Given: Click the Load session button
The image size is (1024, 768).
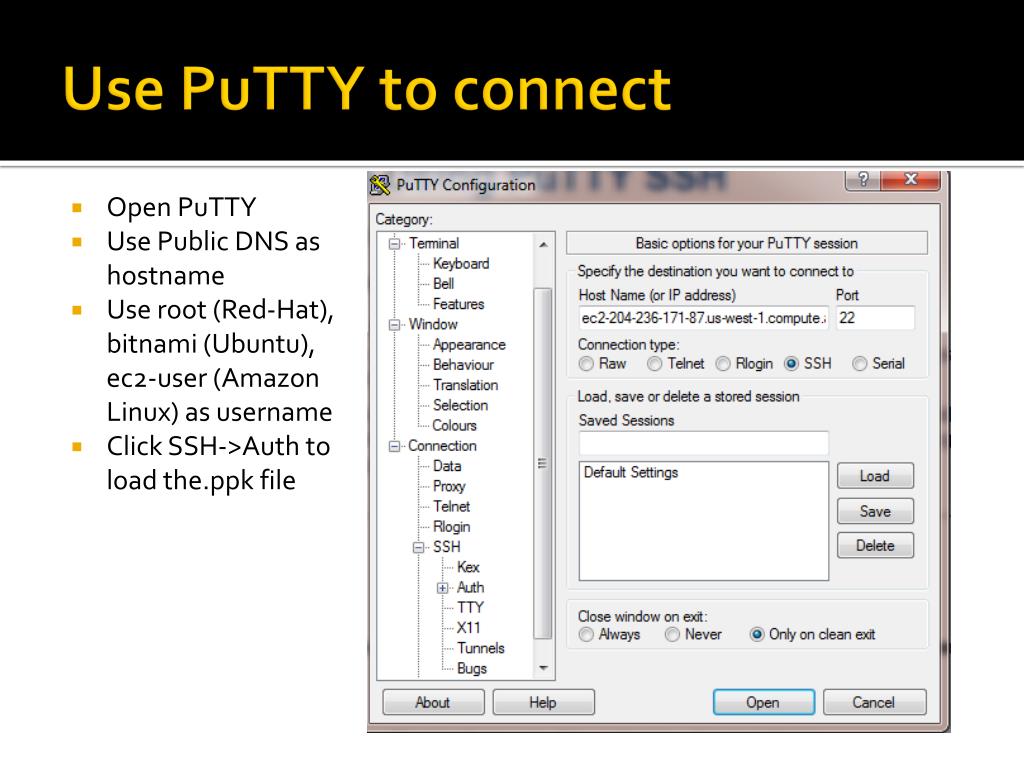Looking at the screenshot, I should 875,476.
